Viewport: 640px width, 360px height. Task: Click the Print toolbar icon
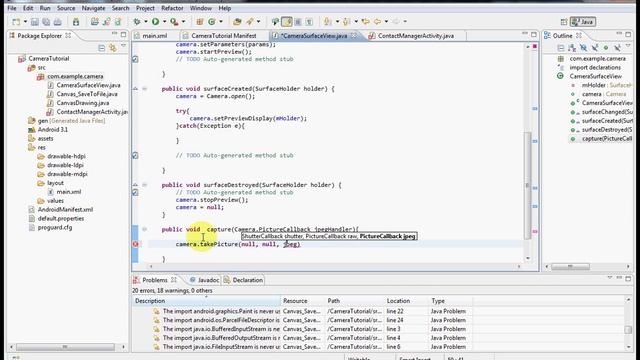click(58, 22)
